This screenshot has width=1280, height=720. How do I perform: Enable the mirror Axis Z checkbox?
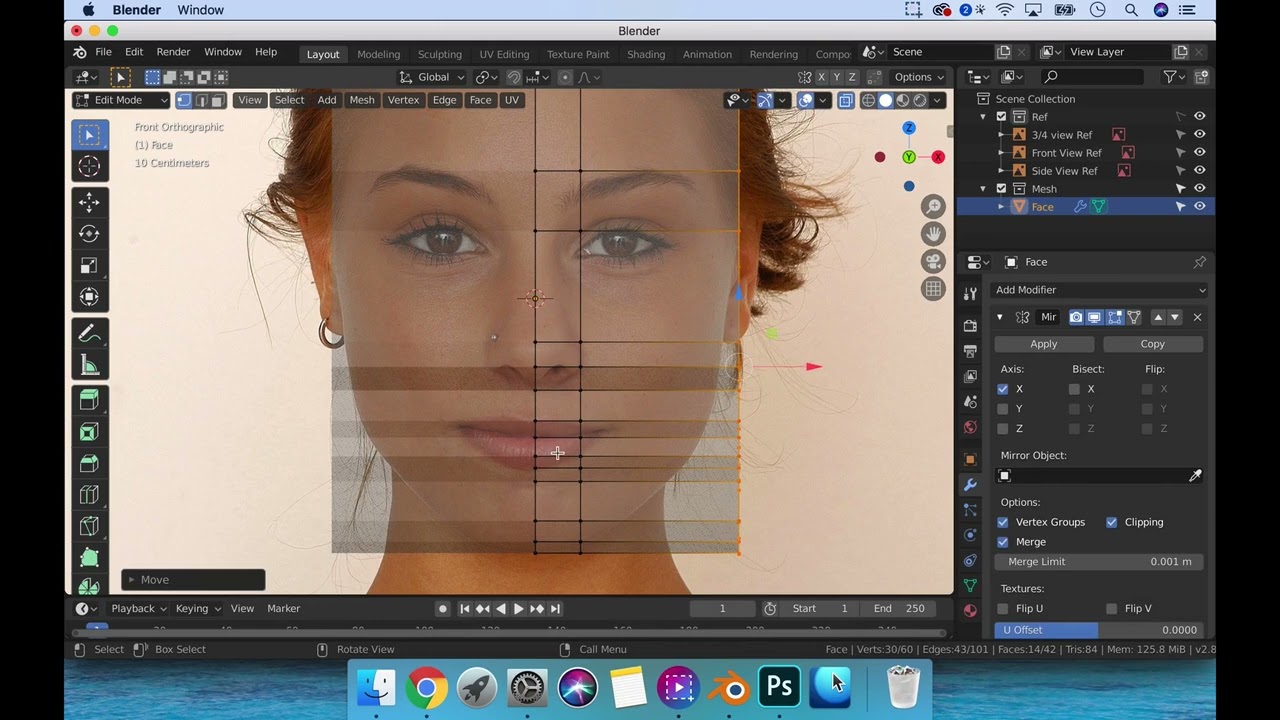1003,429
